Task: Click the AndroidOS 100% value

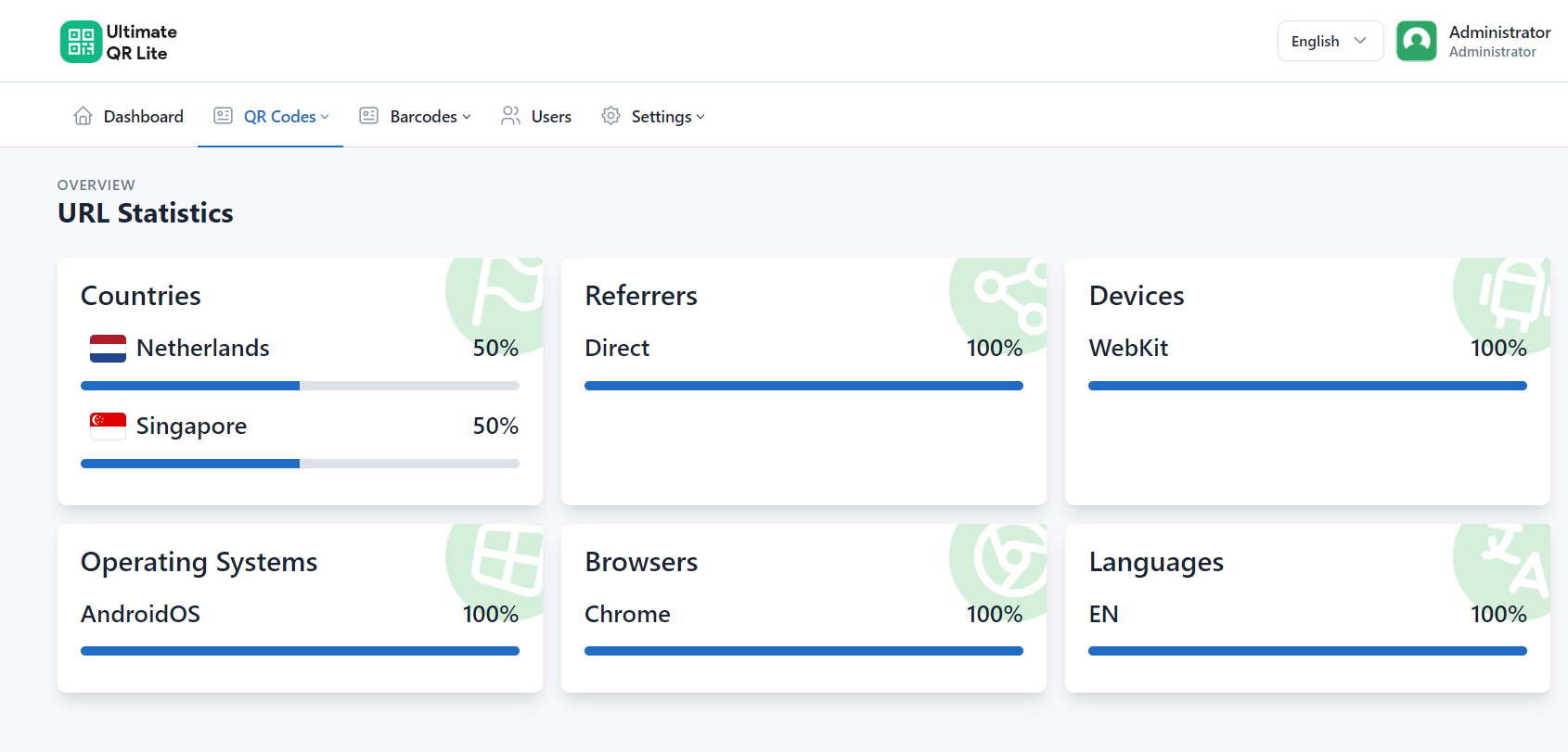Action: click(x=491, y=614)
